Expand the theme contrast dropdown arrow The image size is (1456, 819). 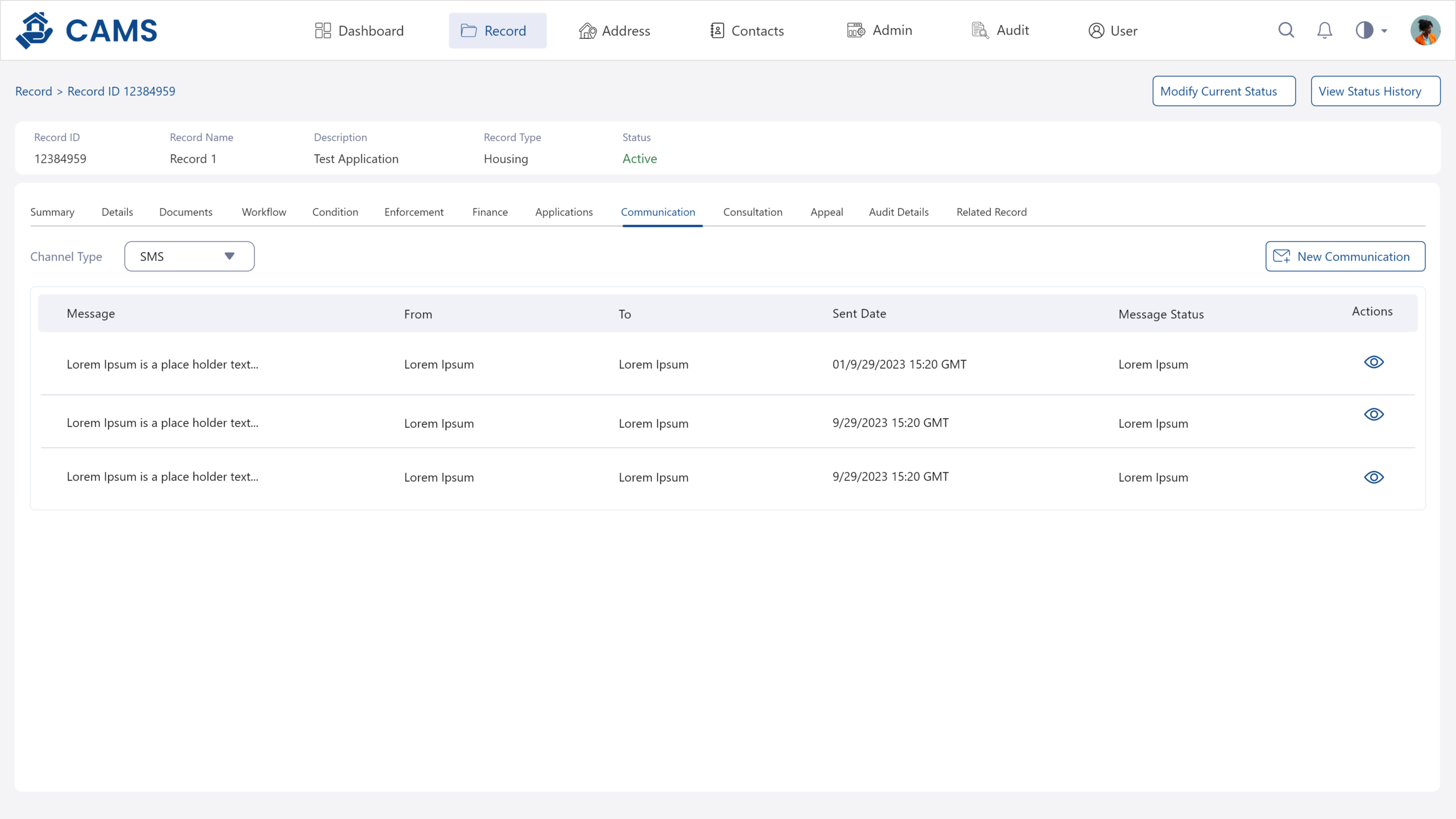tap(1384, 31)
